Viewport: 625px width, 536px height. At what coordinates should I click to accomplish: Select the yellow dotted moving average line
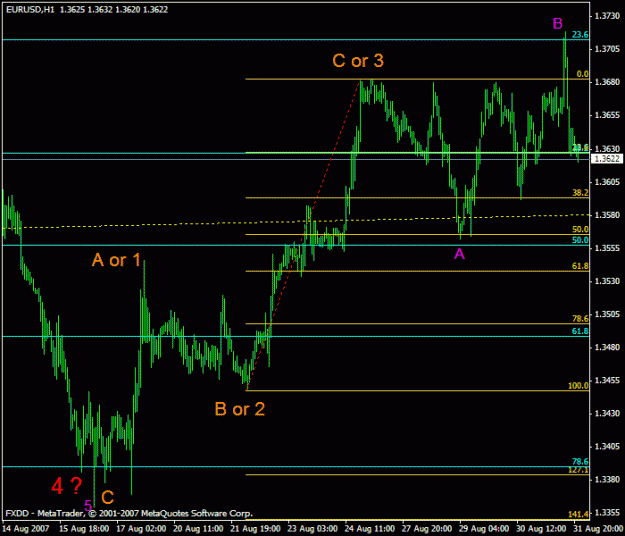point(296,222)
